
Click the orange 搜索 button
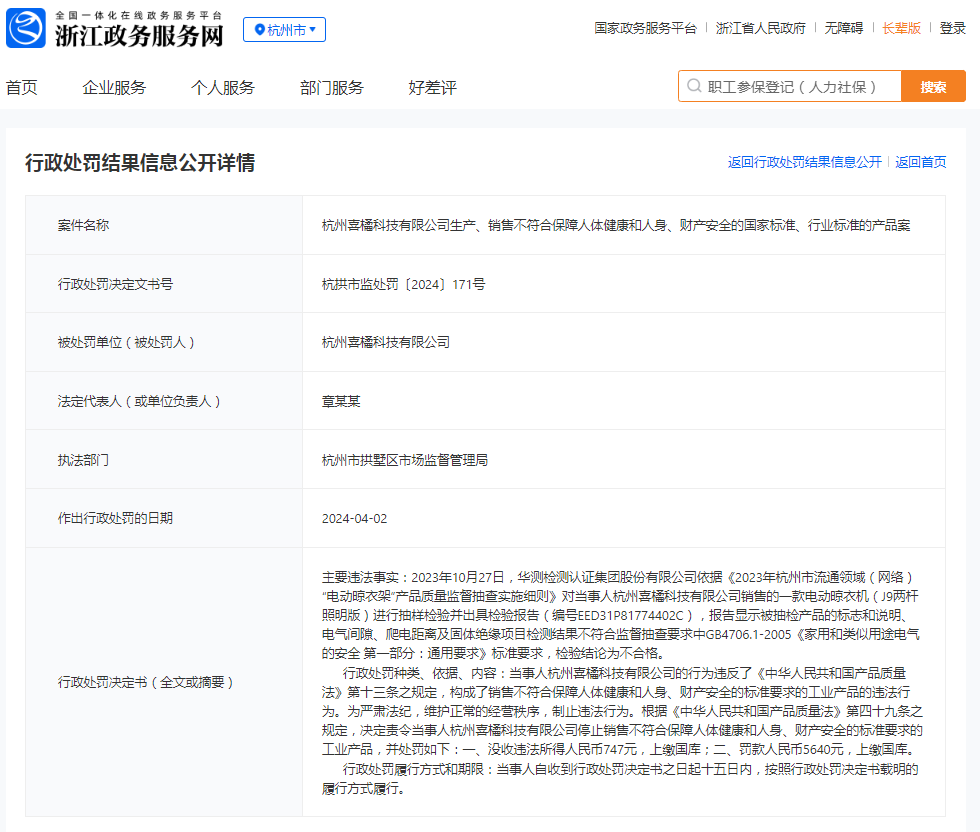933,86
